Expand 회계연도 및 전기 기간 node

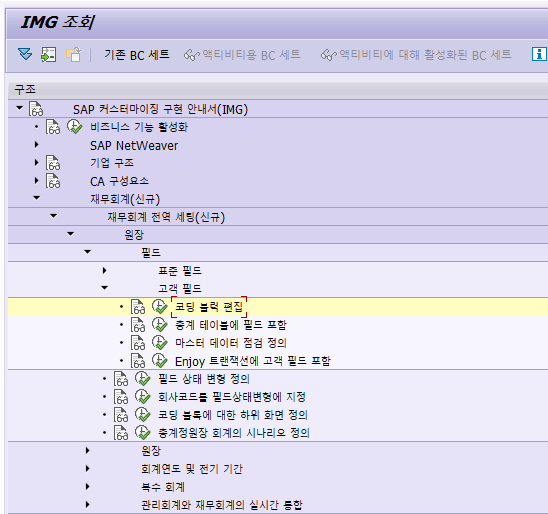click(x=87, y=468)
